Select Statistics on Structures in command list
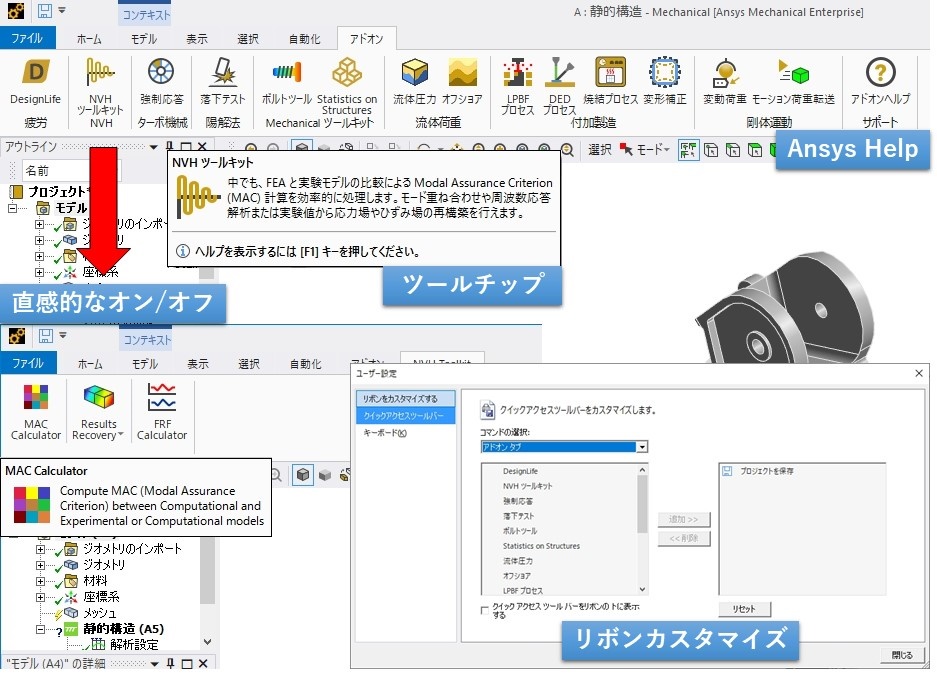 coord(541,546)
